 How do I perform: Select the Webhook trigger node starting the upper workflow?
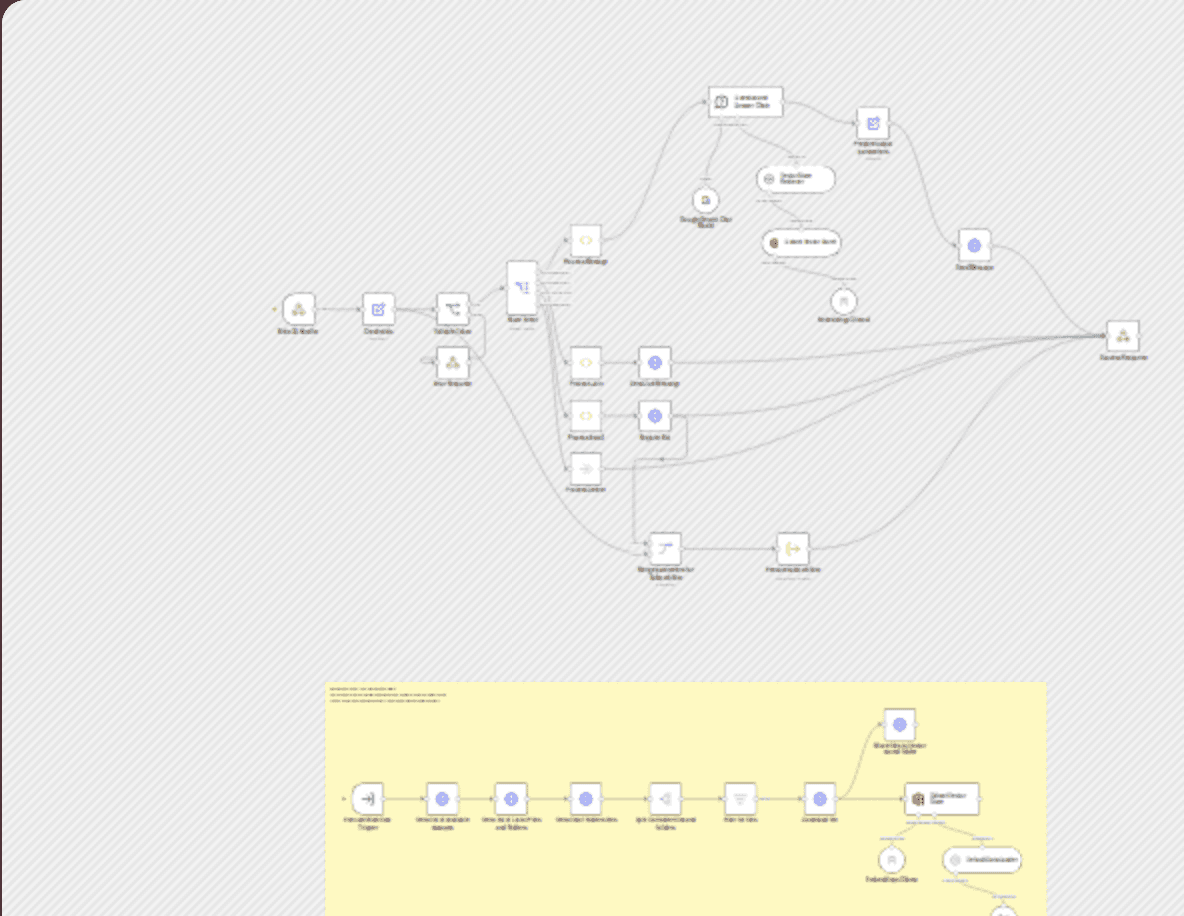click(x=299, y=309)
